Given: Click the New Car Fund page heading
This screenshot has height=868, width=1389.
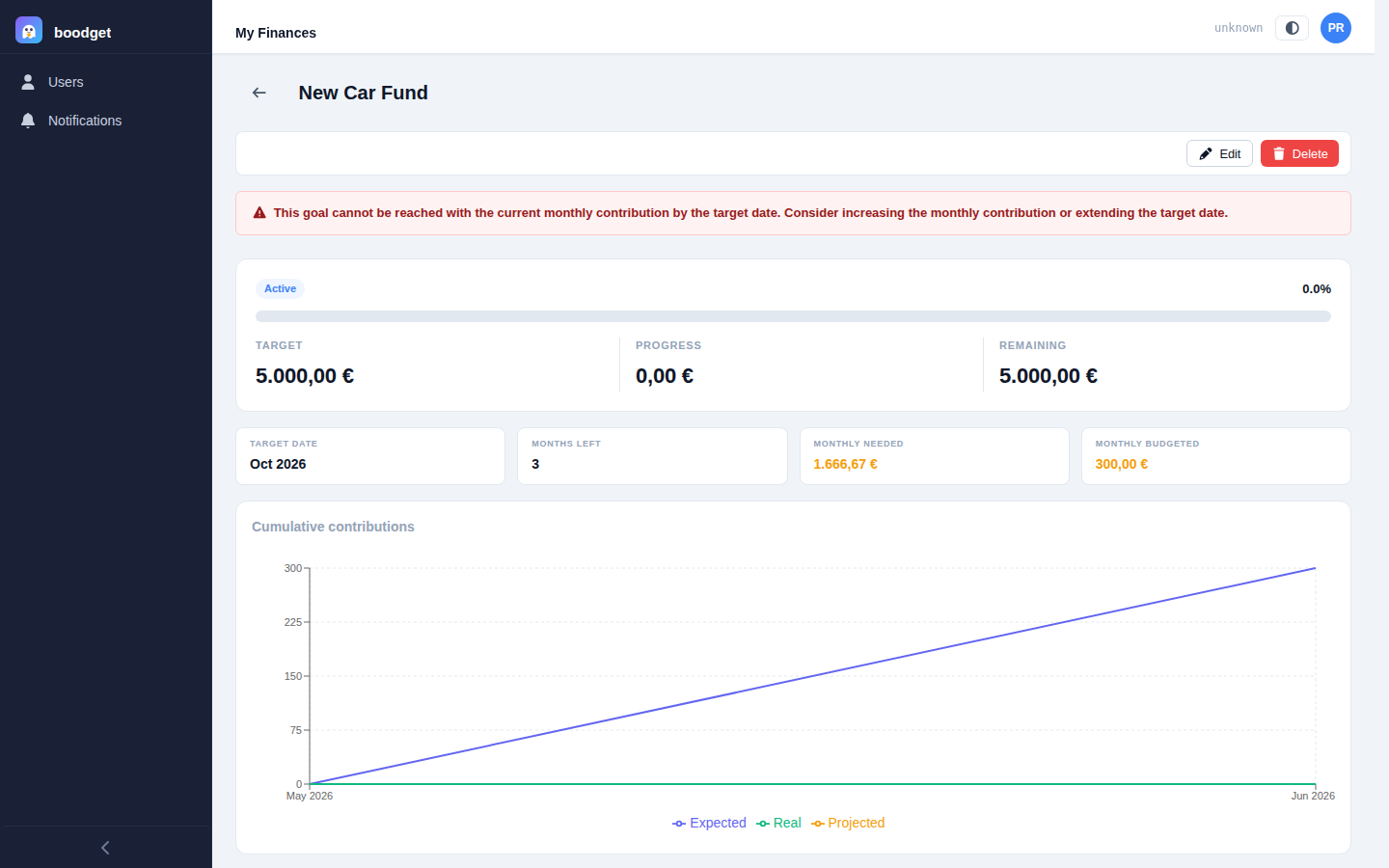Looking at the screenshot, I should pyautogui.click(x=363, y=93).
